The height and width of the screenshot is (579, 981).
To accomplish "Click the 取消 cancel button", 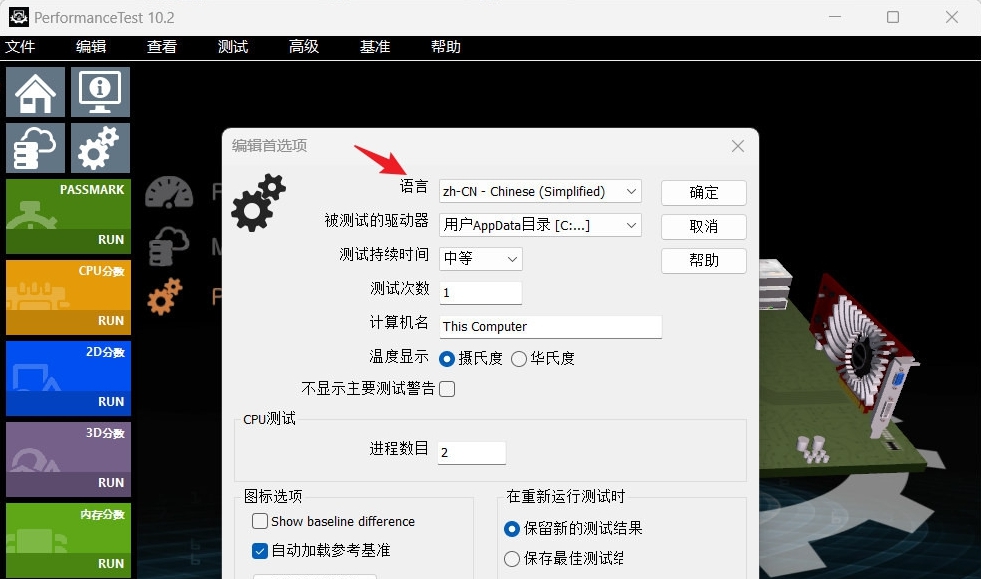I will coord(704,227).
